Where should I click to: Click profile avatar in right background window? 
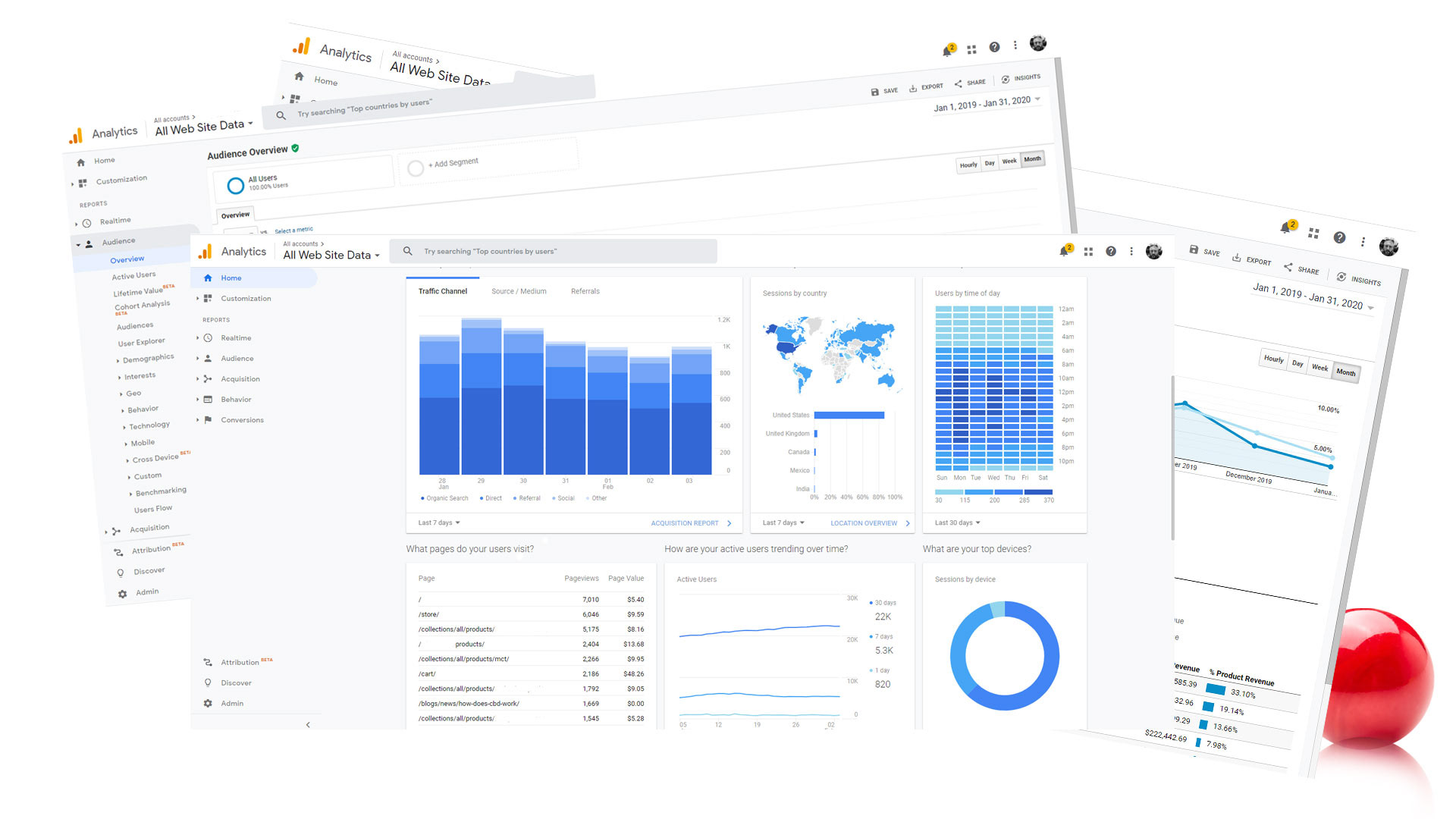coord(1389,246)
